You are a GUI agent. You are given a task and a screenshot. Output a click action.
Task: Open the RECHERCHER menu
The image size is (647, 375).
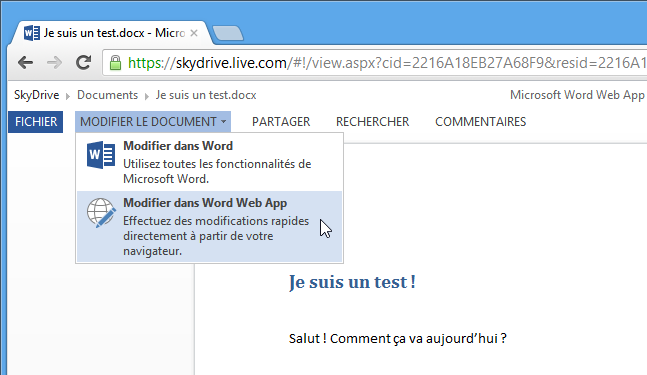(x=373, y=122)
